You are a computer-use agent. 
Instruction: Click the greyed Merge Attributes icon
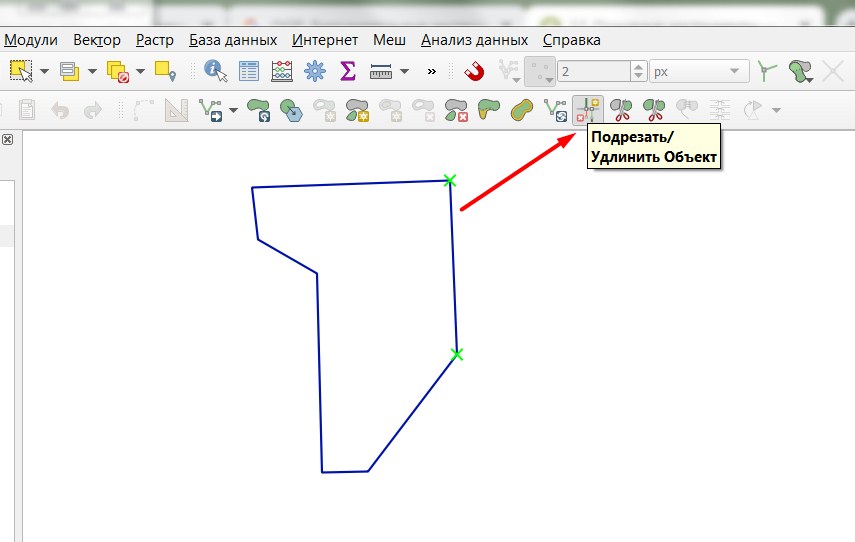click(x=720, y=110)
